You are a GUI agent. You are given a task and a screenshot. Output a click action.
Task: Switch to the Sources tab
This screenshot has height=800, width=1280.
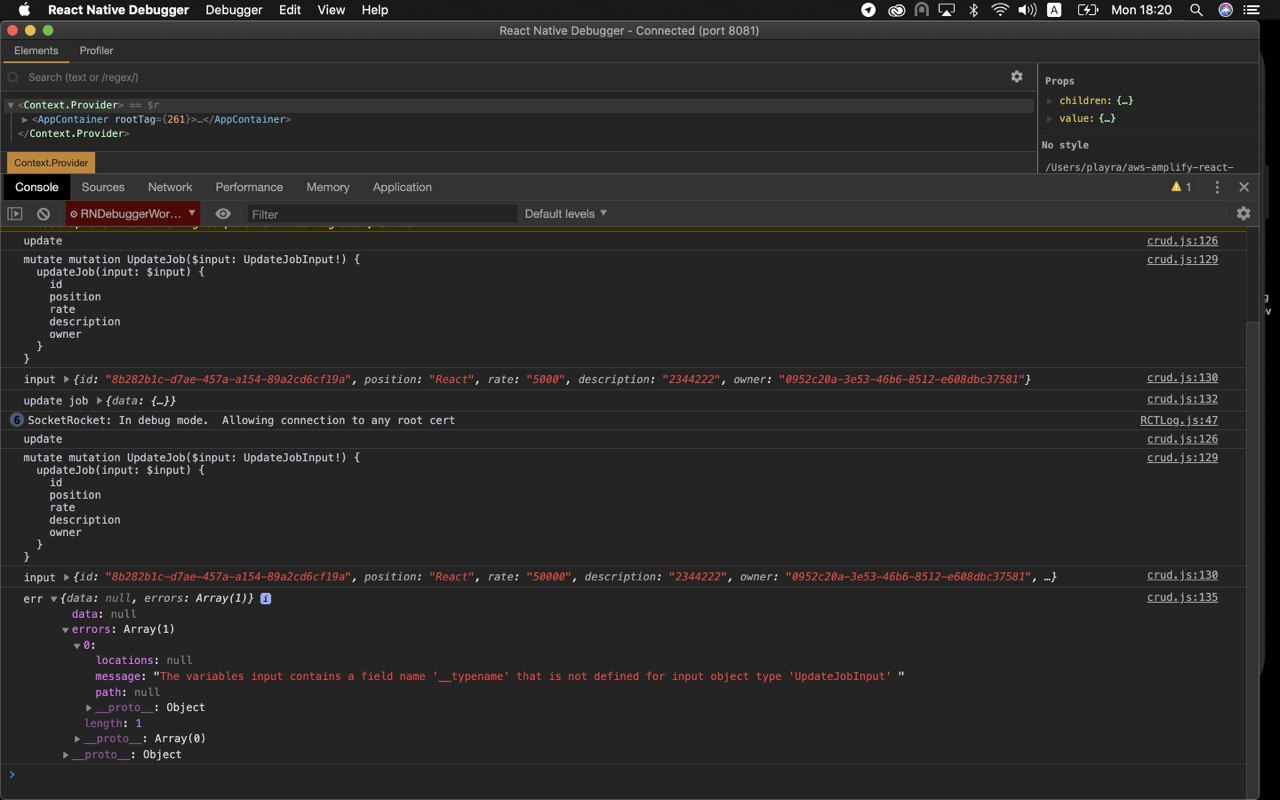click(103, 187)
